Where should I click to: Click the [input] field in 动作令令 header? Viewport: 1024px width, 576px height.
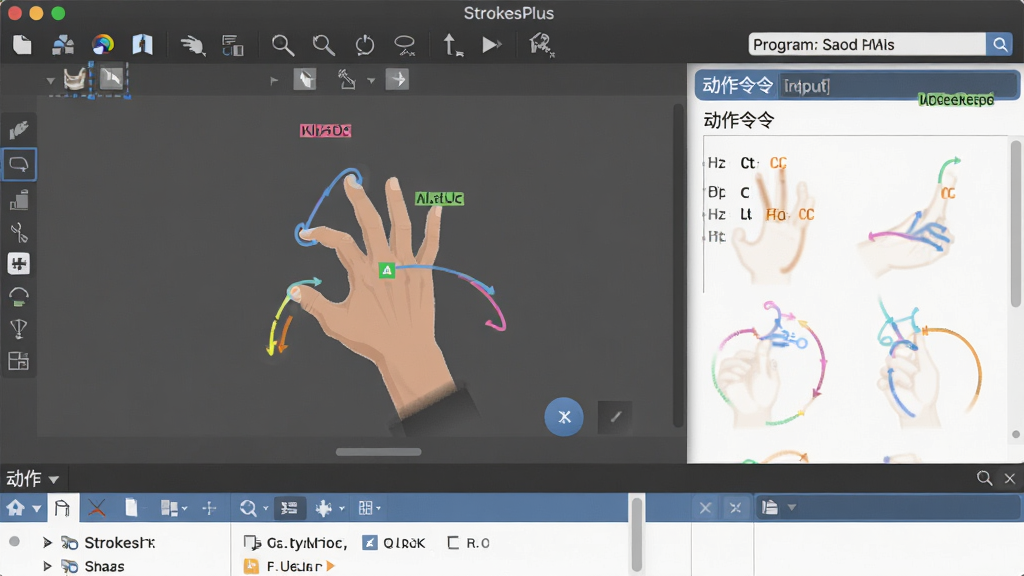[x=897, y=86]
